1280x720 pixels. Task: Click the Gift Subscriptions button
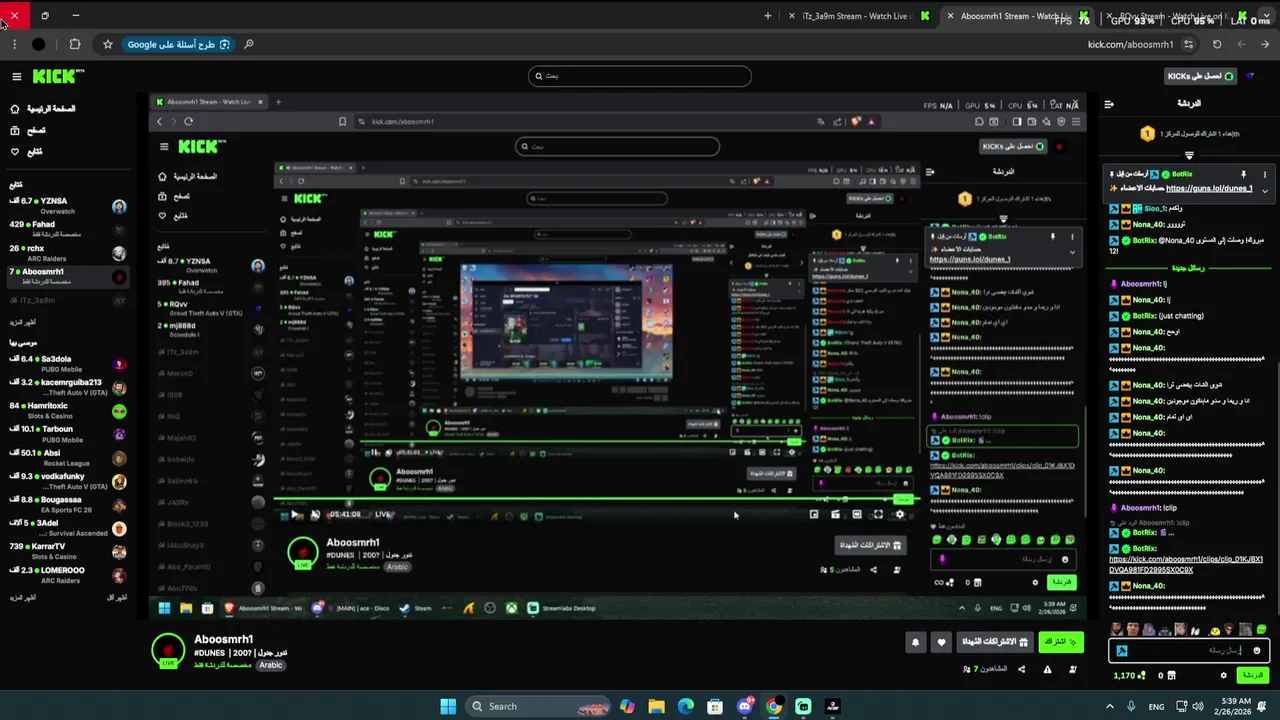click(x=995, y=642)
